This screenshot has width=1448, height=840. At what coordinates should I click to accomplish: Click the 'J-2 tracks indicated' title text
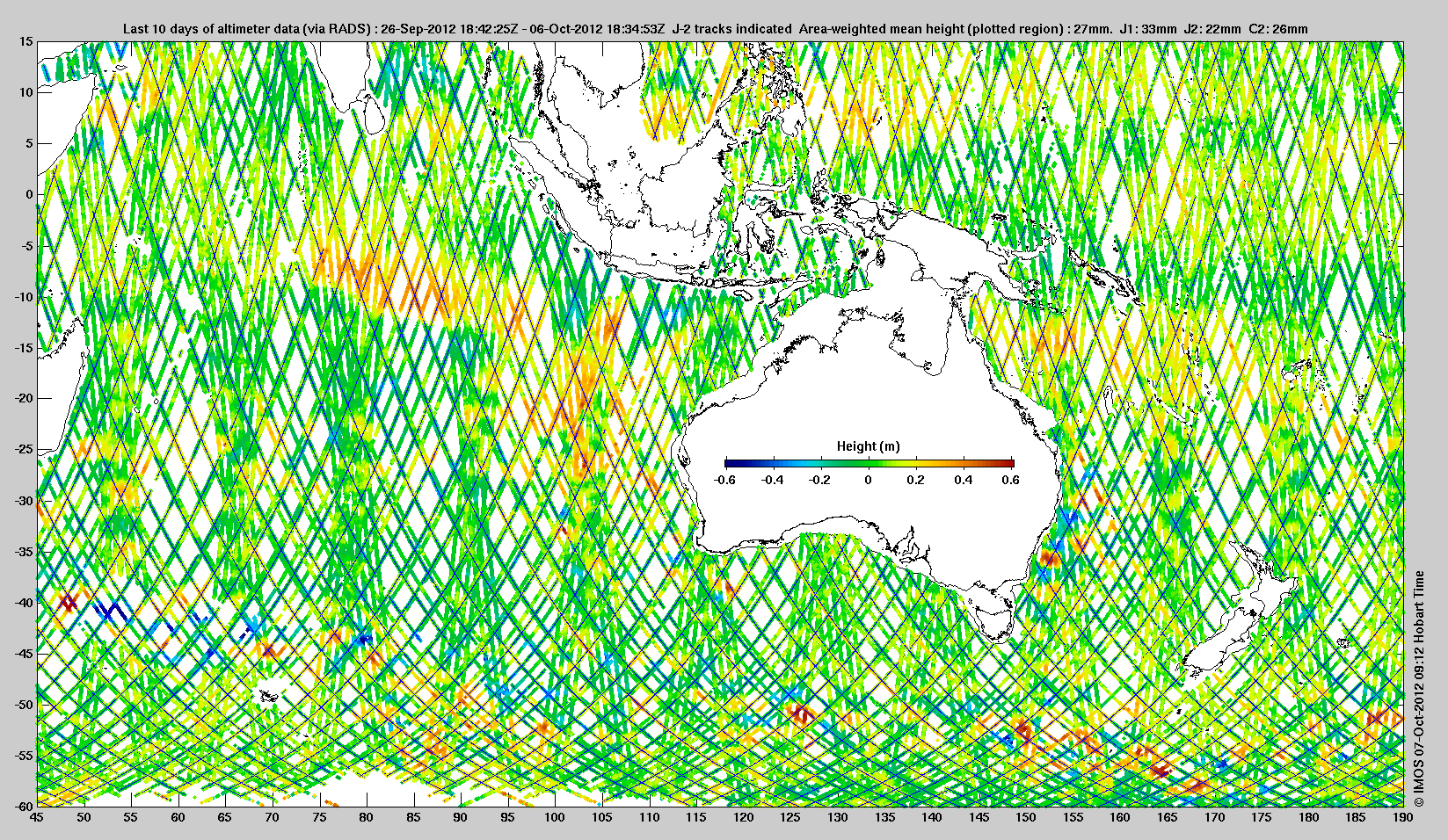731,29
